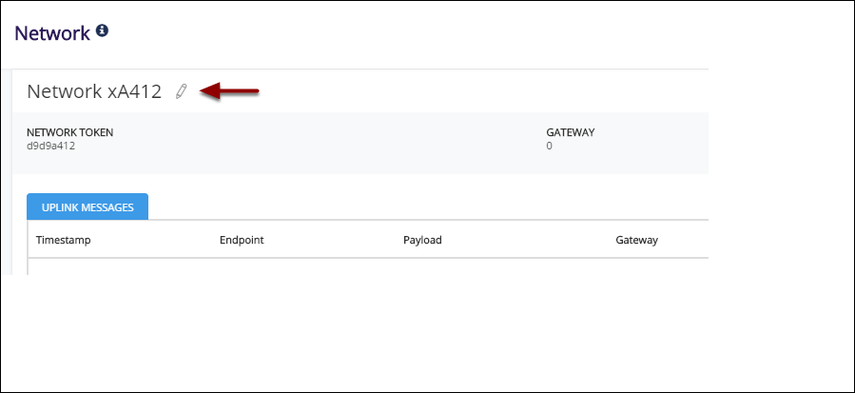
Task: Edit network name via pencil icon
Action: click(x=181, y=92)
